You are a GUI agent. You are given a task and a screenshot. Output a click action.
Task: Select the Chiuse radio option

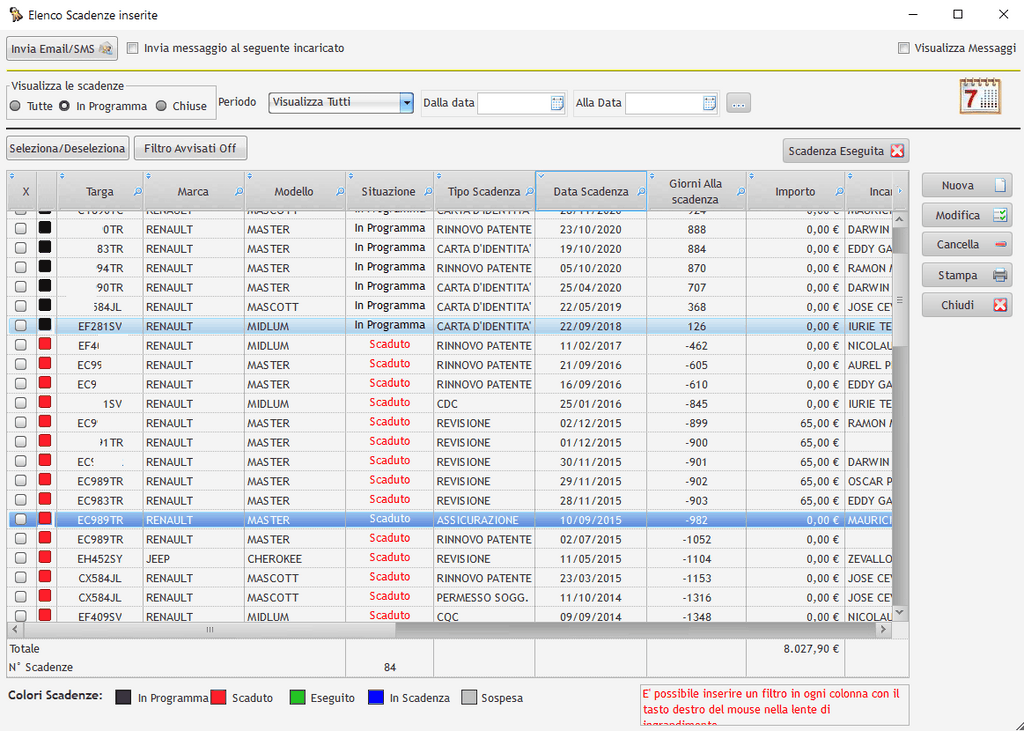tap(161, 106)
